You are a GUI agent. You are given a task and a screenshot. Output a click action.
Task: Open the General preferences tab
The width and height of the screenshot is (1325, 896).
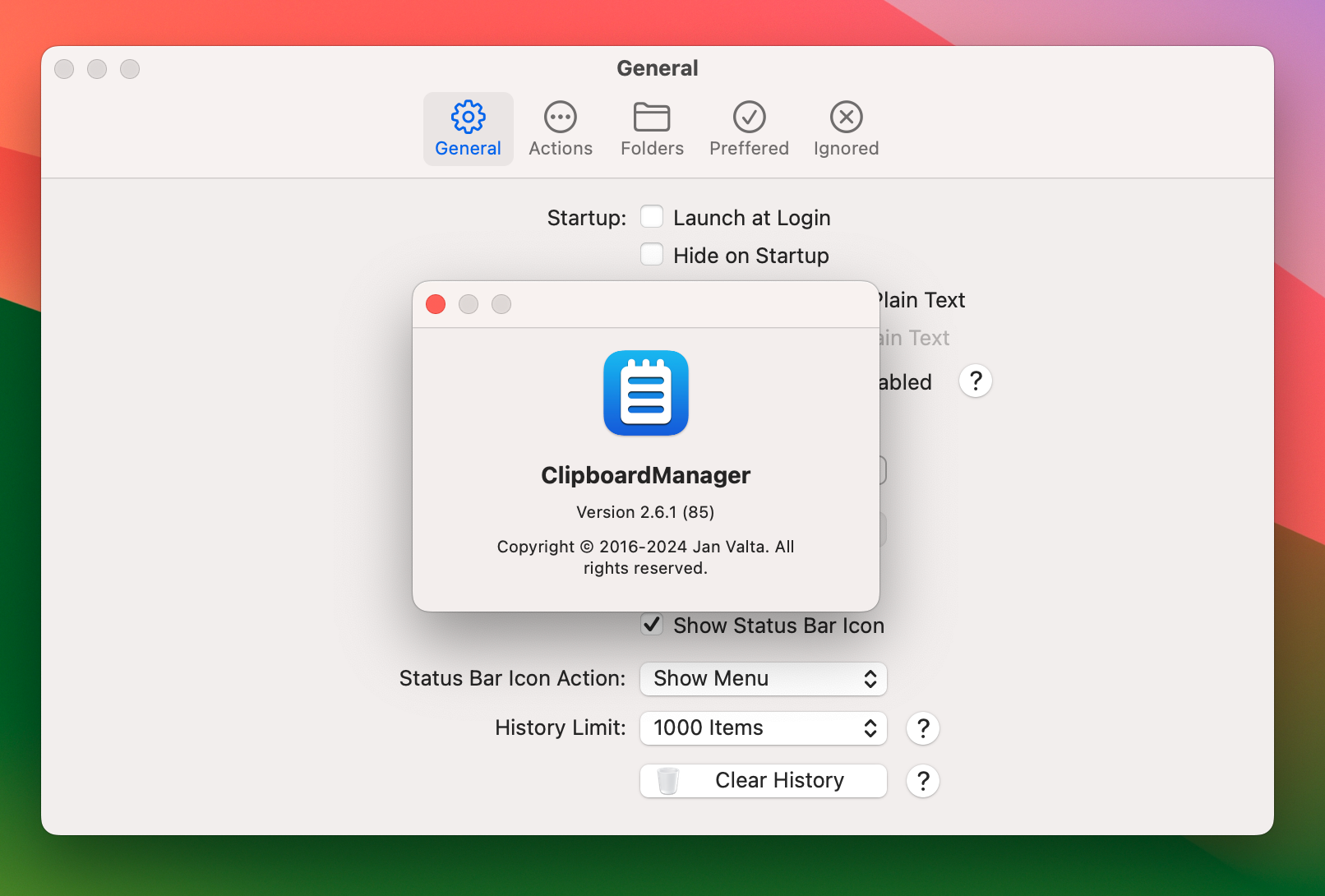[x=468, y=129]
